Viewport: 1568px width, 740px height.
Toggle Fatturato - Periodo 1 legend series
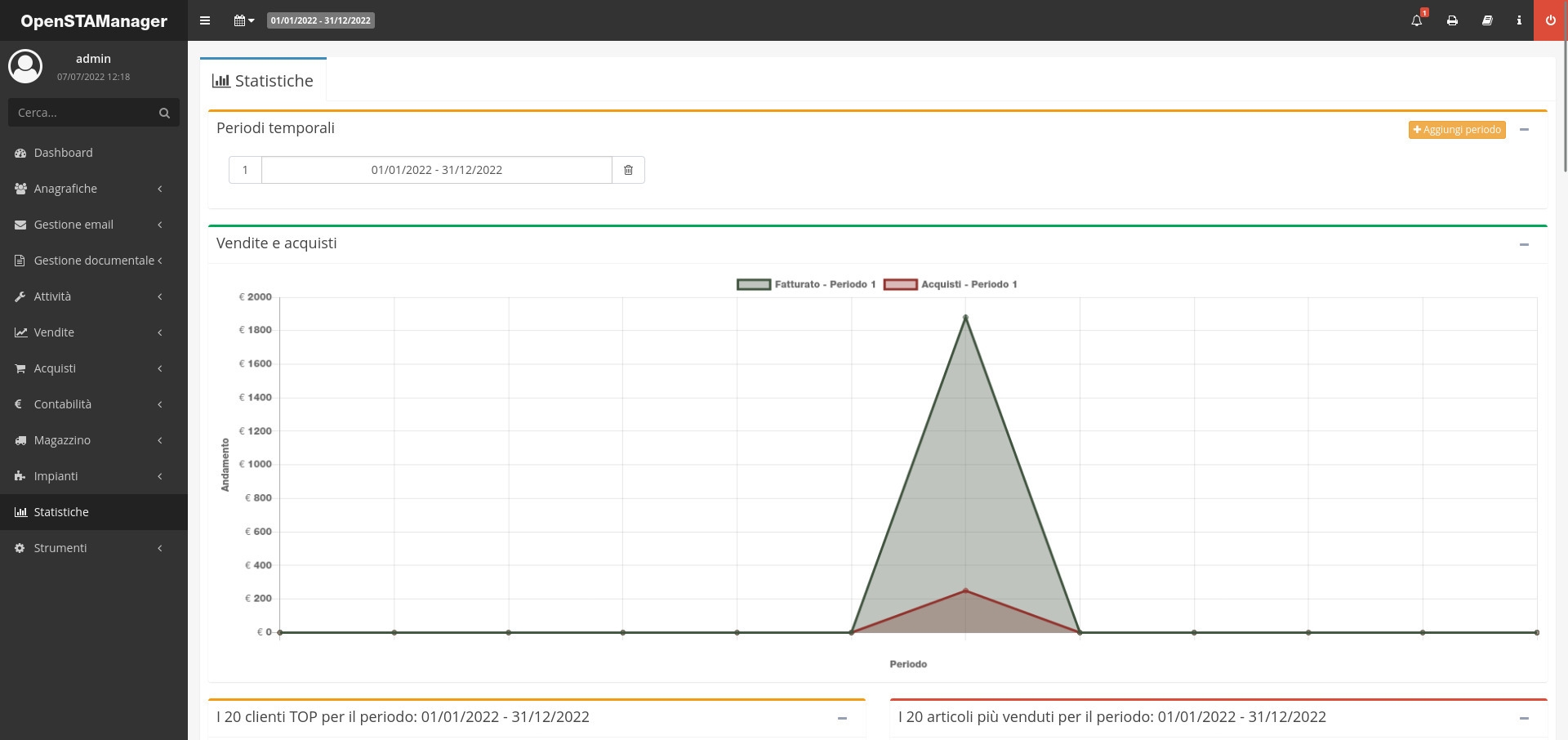(806, 284)
